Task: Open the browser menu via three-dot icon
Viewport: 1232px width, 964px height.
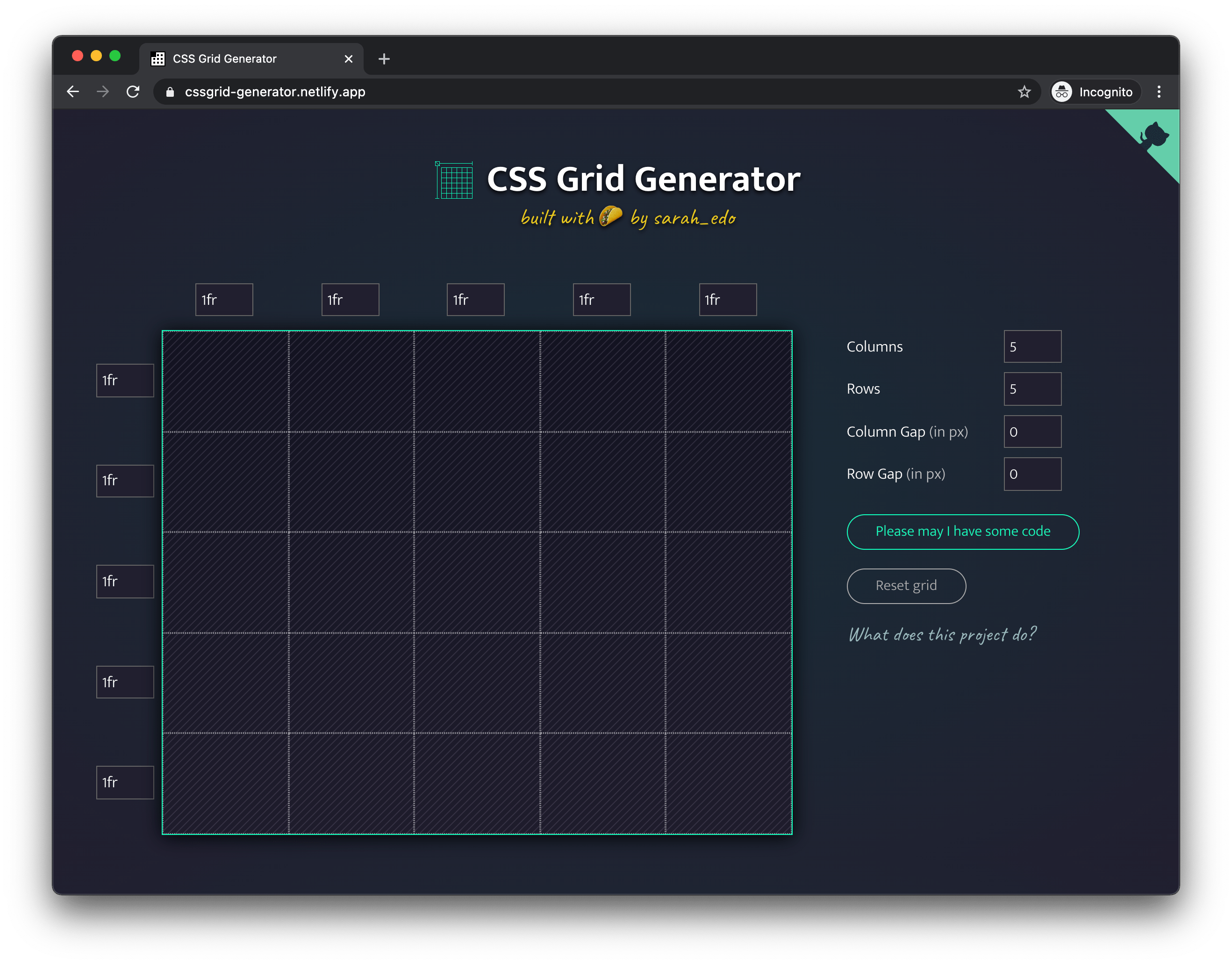Action: [1159, 92]
